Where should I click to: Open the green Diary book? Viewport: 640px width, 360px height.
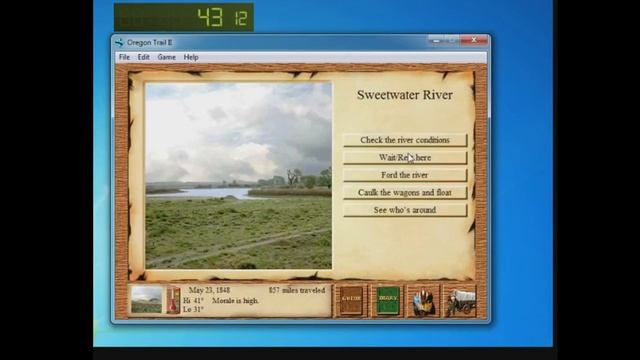point(387,300)
